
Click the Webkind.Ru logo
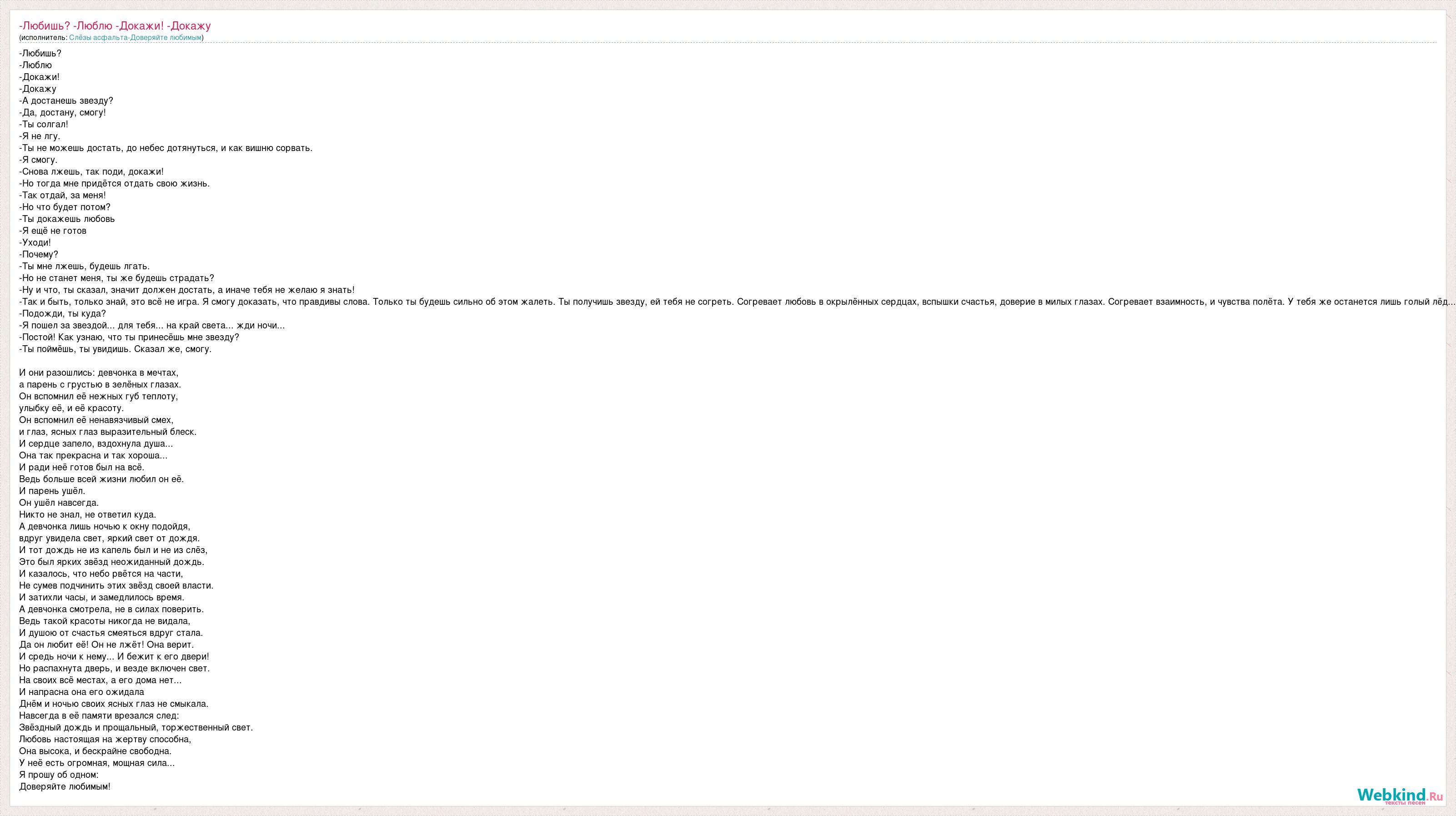(x=1400, y=795)
